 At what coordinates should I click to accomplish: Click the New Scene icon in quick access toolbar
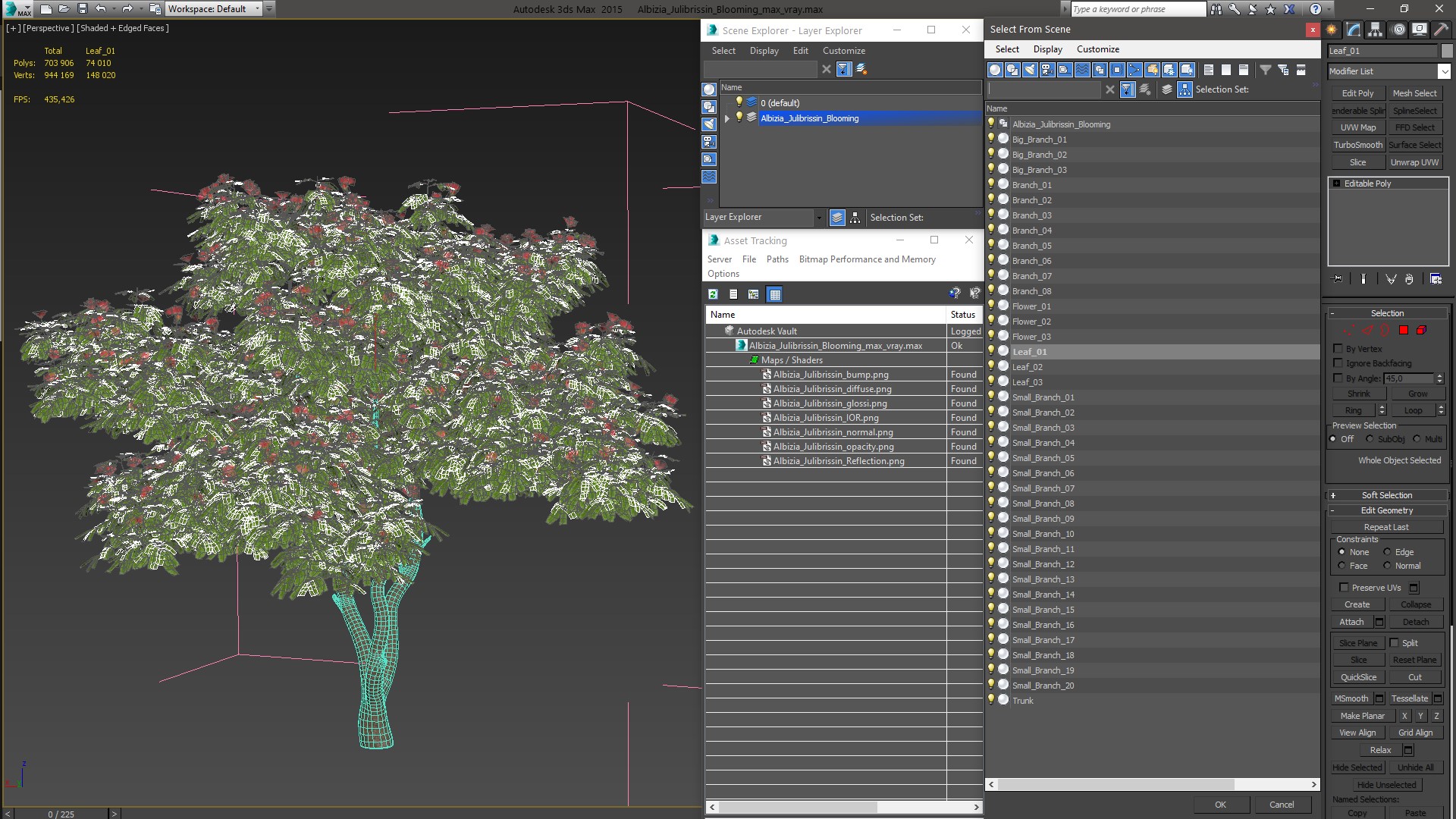click(x=46, y=9)
